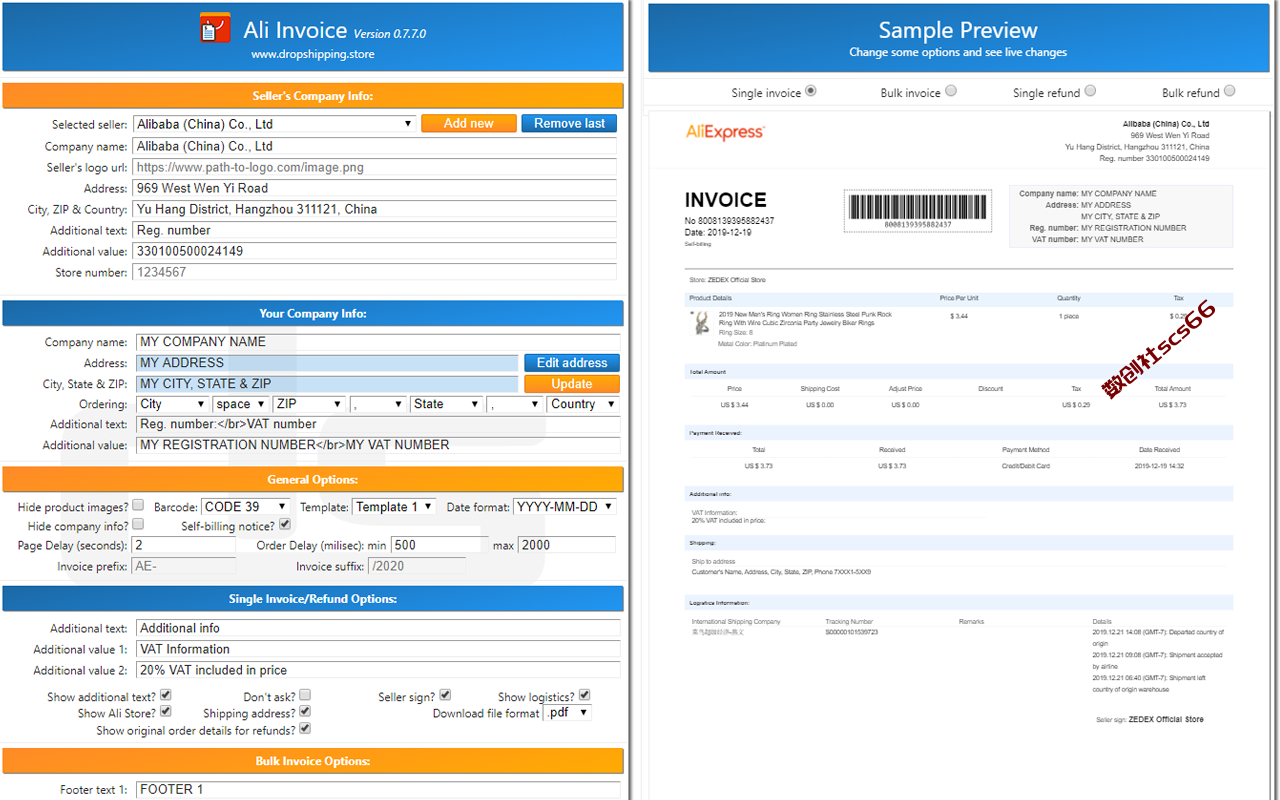Screen dimensions: 1280x800
Task: Click the MY CITY, STATE & ZIP field
Action: [327, 384]
